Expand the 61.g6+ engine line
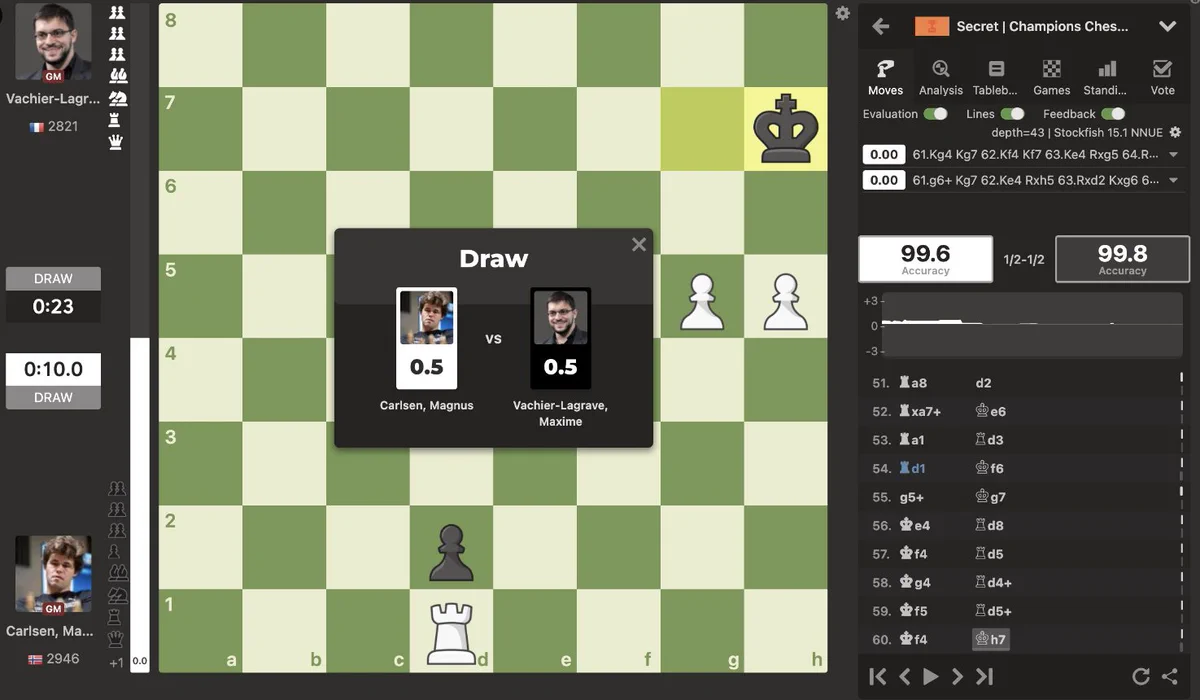 click(1173, 181)
